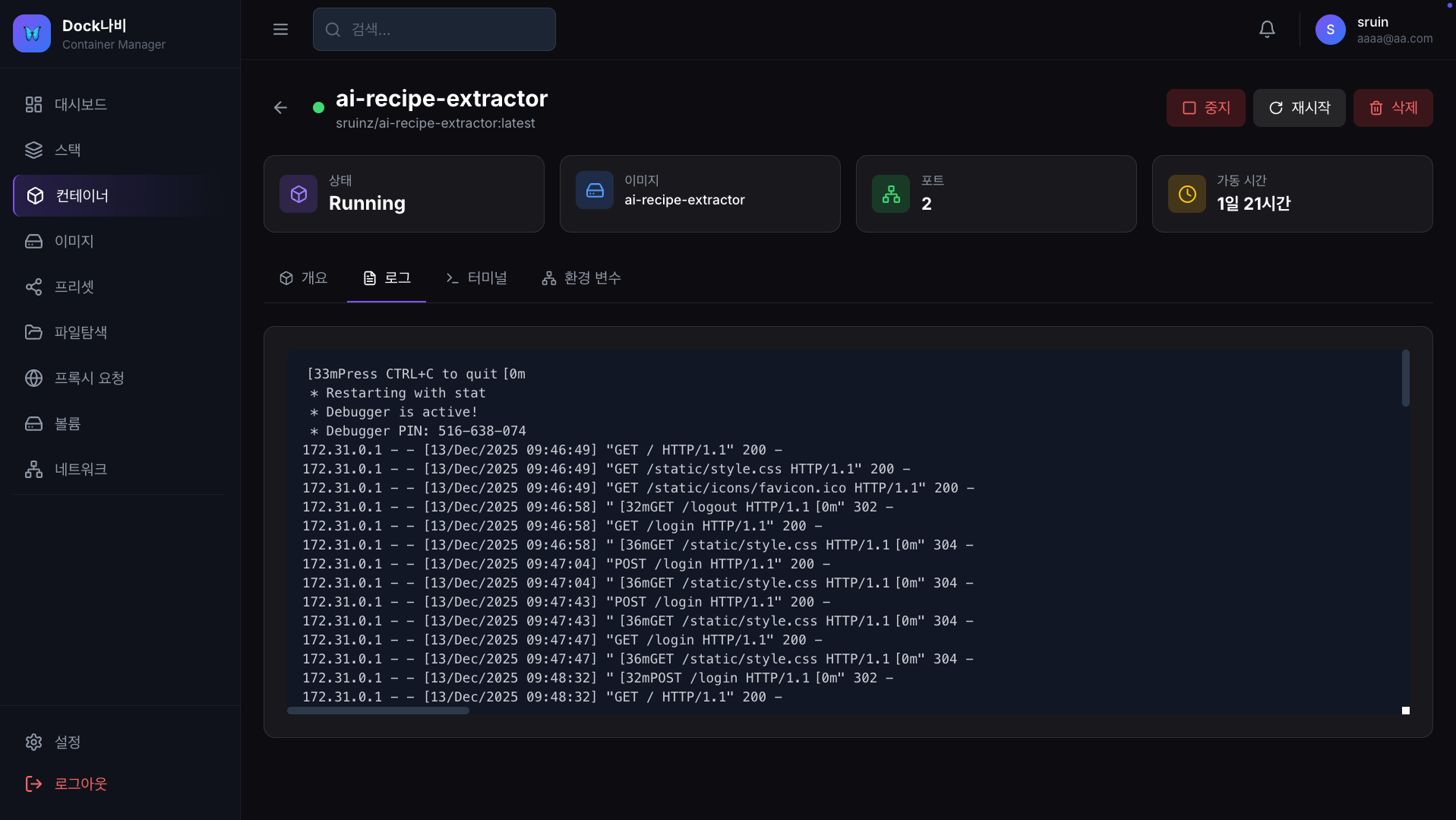Go back using the left arrow icon

pyautogui.click(x=280, y=108)
